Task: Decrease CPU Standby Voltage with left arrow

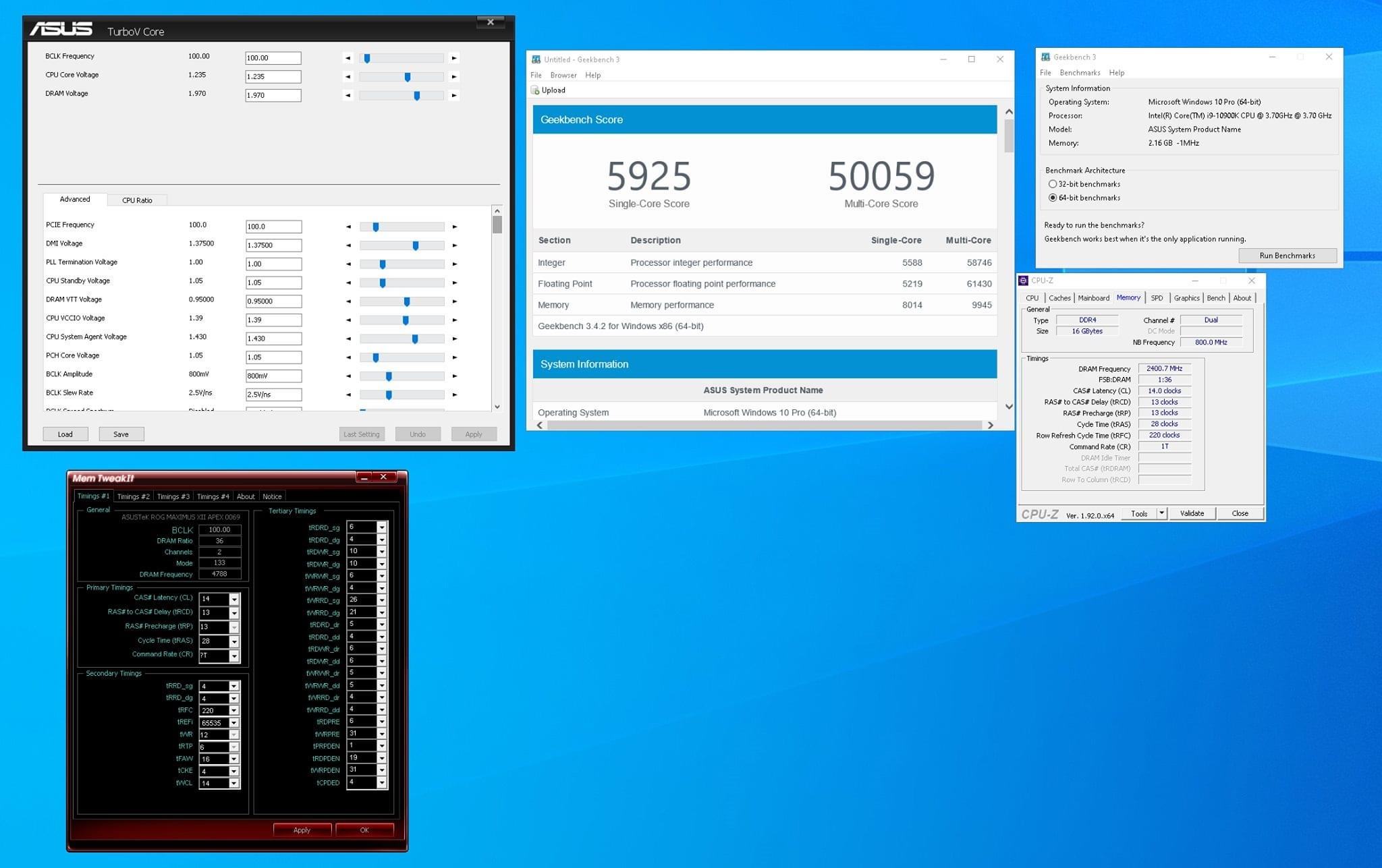Action: click(x=349, y=283)
